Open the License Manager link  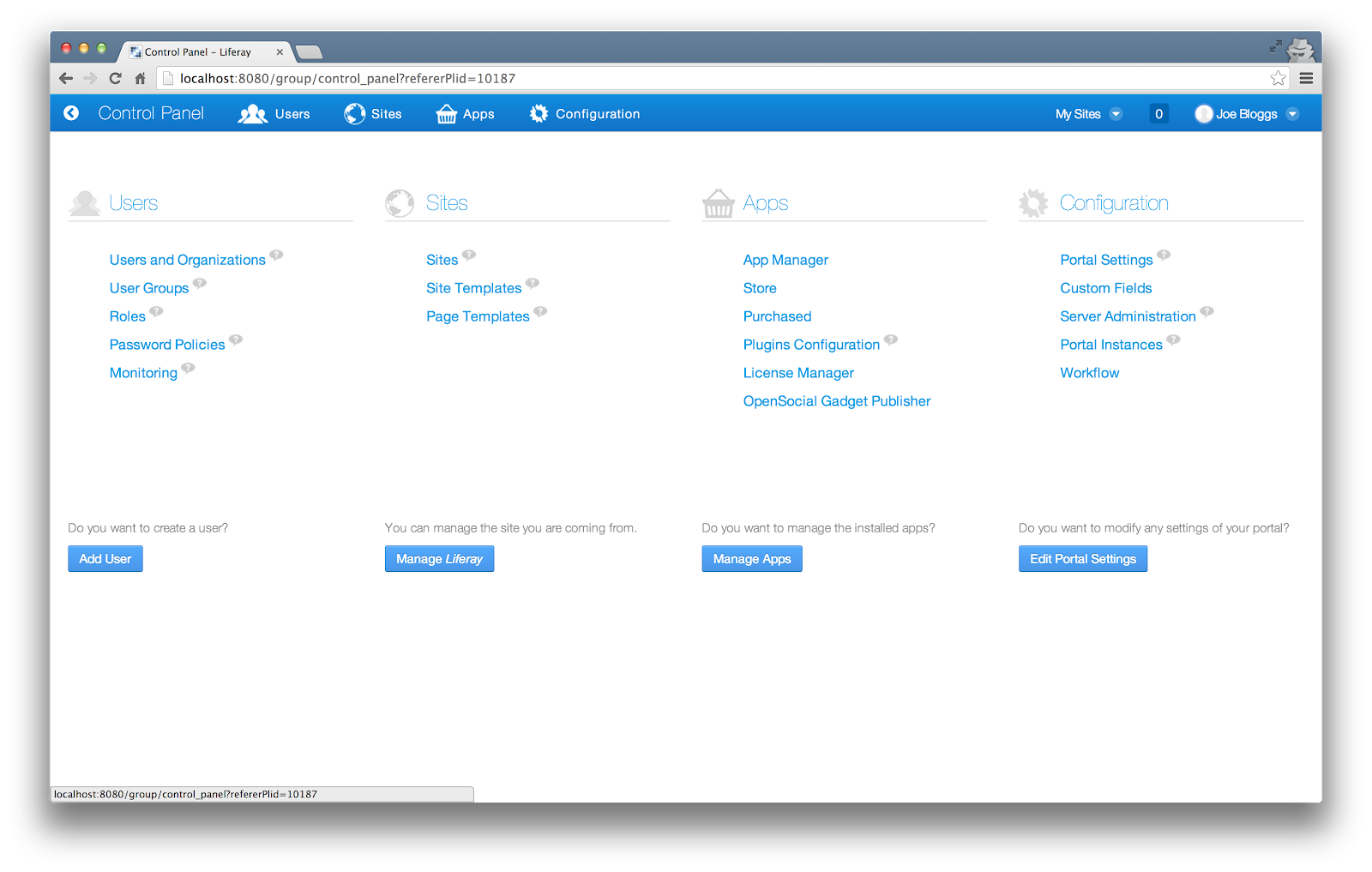[798, 373]
